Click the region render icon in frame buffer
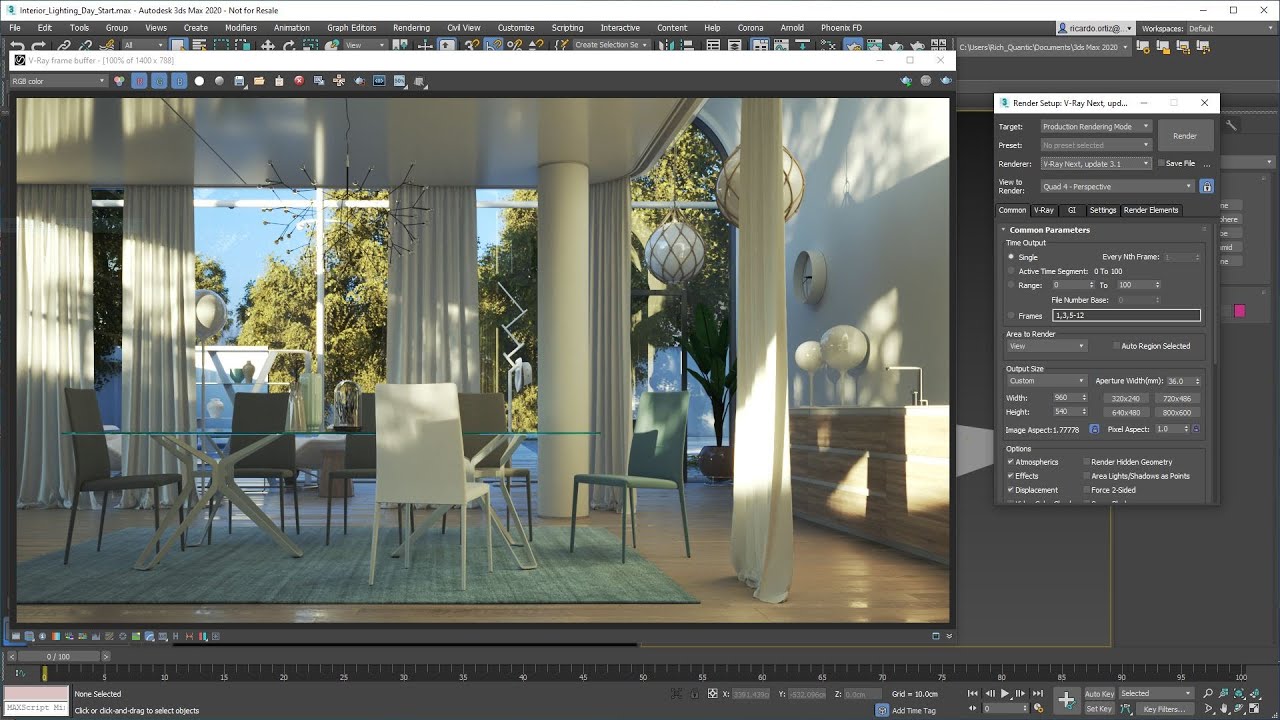This screenshot has width=1280, height=720. click(359, 81)
